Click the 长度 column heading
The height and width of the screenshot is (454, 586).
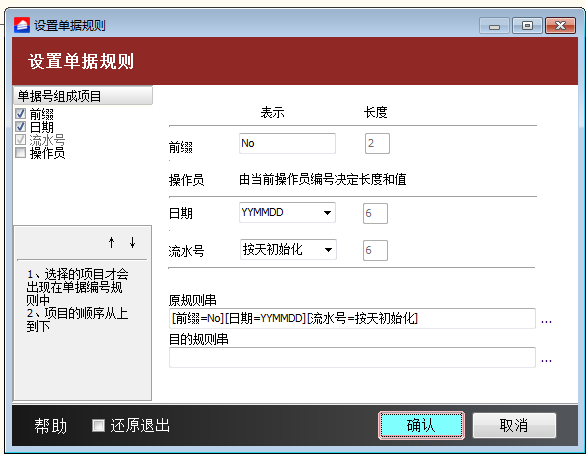(376, 112)
